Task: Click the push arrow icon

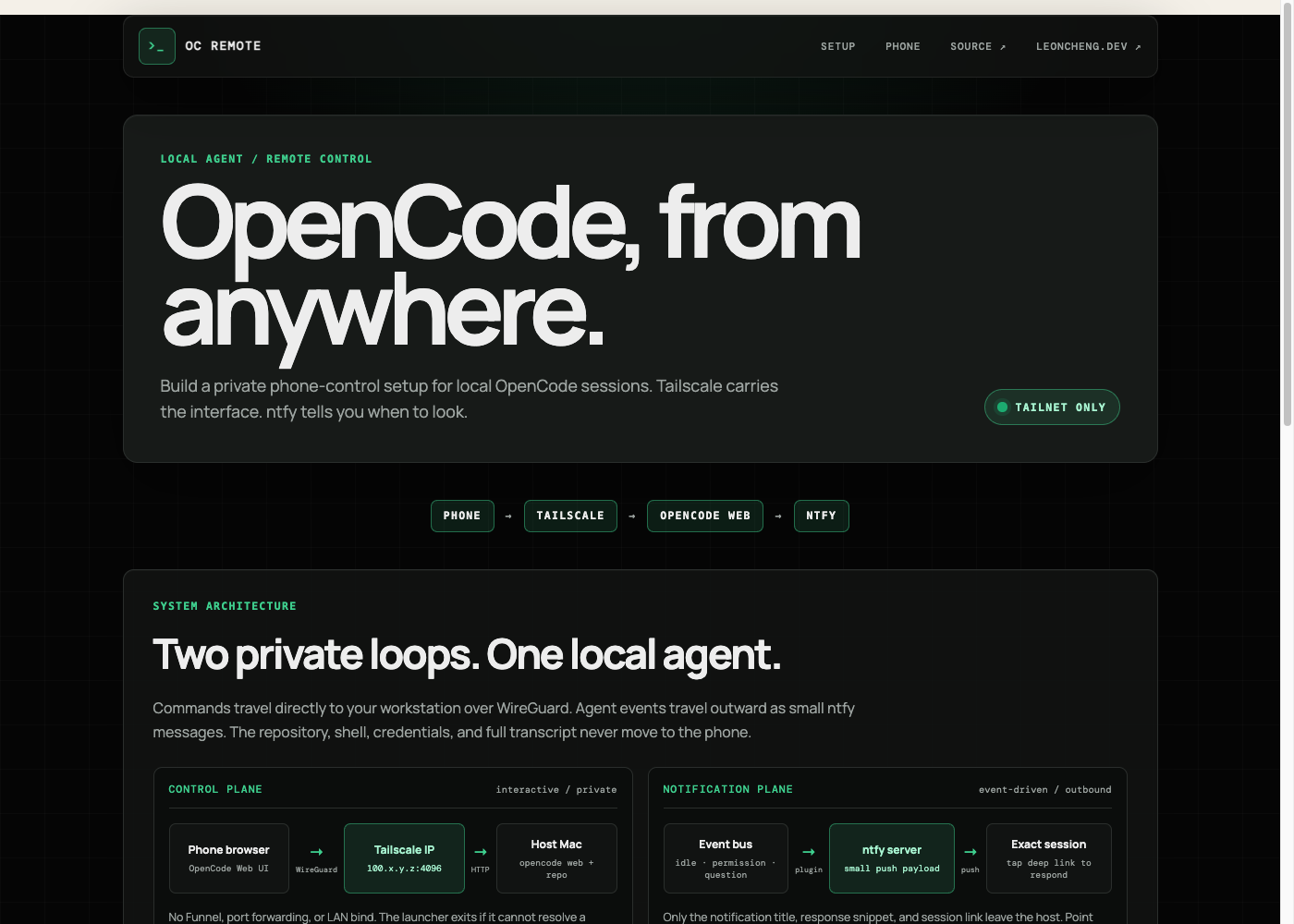Action: point(970,852)
